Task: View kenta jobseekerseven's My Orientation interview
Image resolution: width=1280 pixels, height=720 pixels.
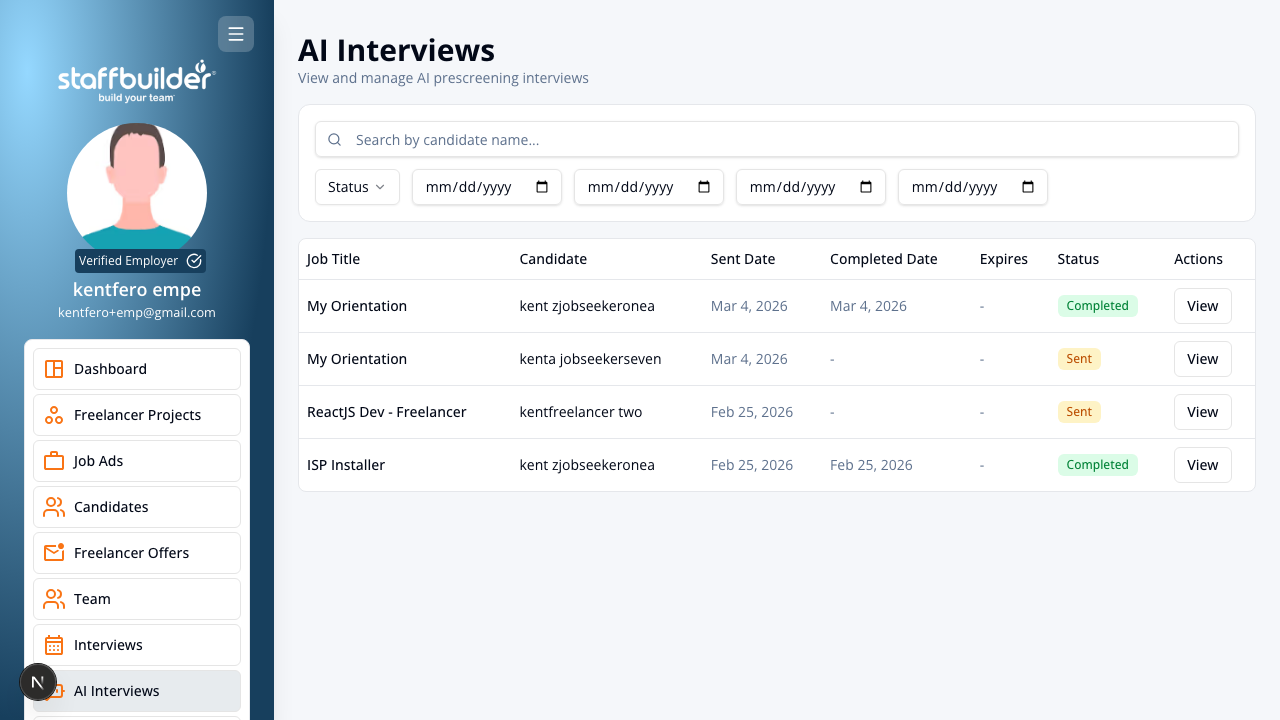Action: [x=1203, y=359]
